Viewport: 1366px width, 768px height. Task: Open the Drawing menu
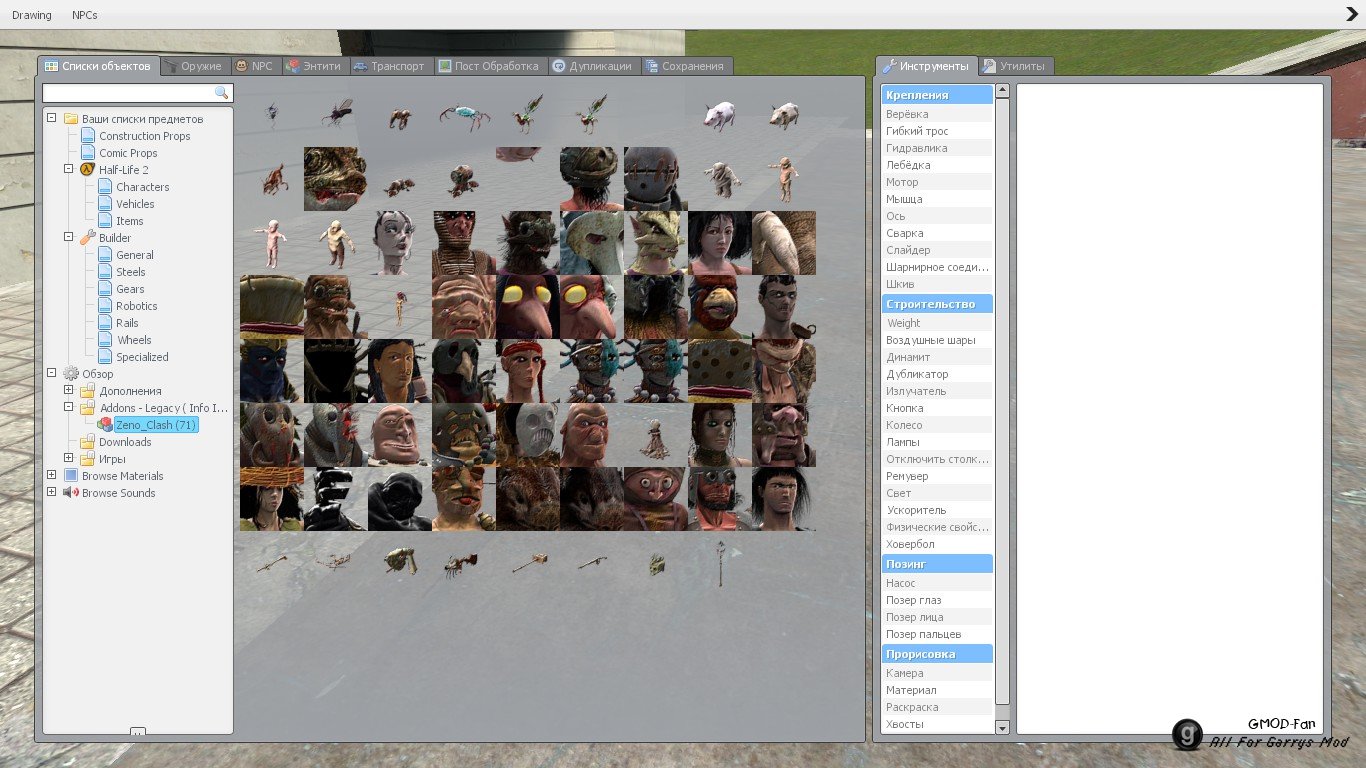click(32, 15)
